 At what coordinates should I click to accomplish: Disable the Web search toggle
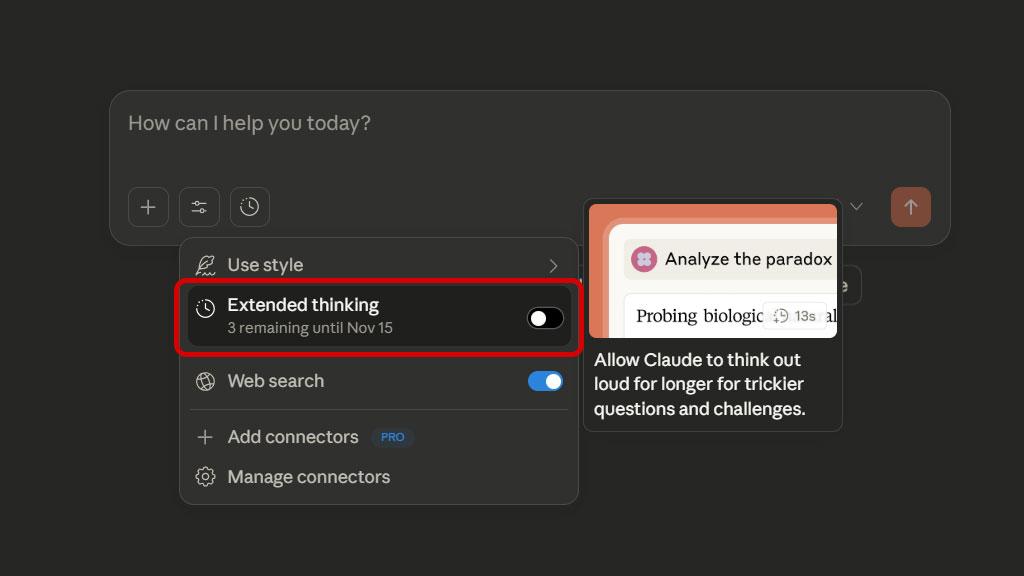pos(545,381)
